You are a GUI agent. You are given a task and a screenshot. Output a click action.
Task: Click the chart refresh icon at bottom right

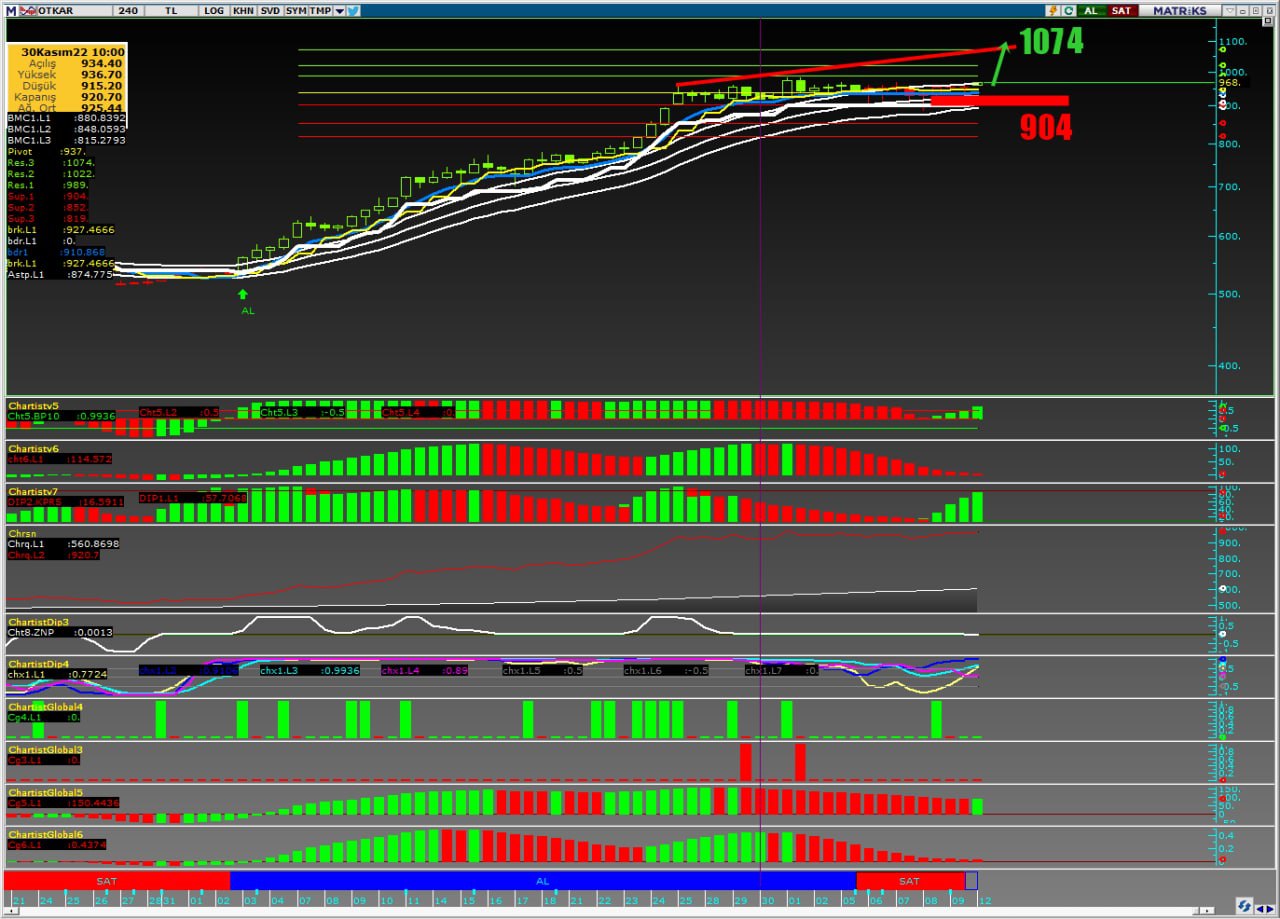click(1243, 906)
